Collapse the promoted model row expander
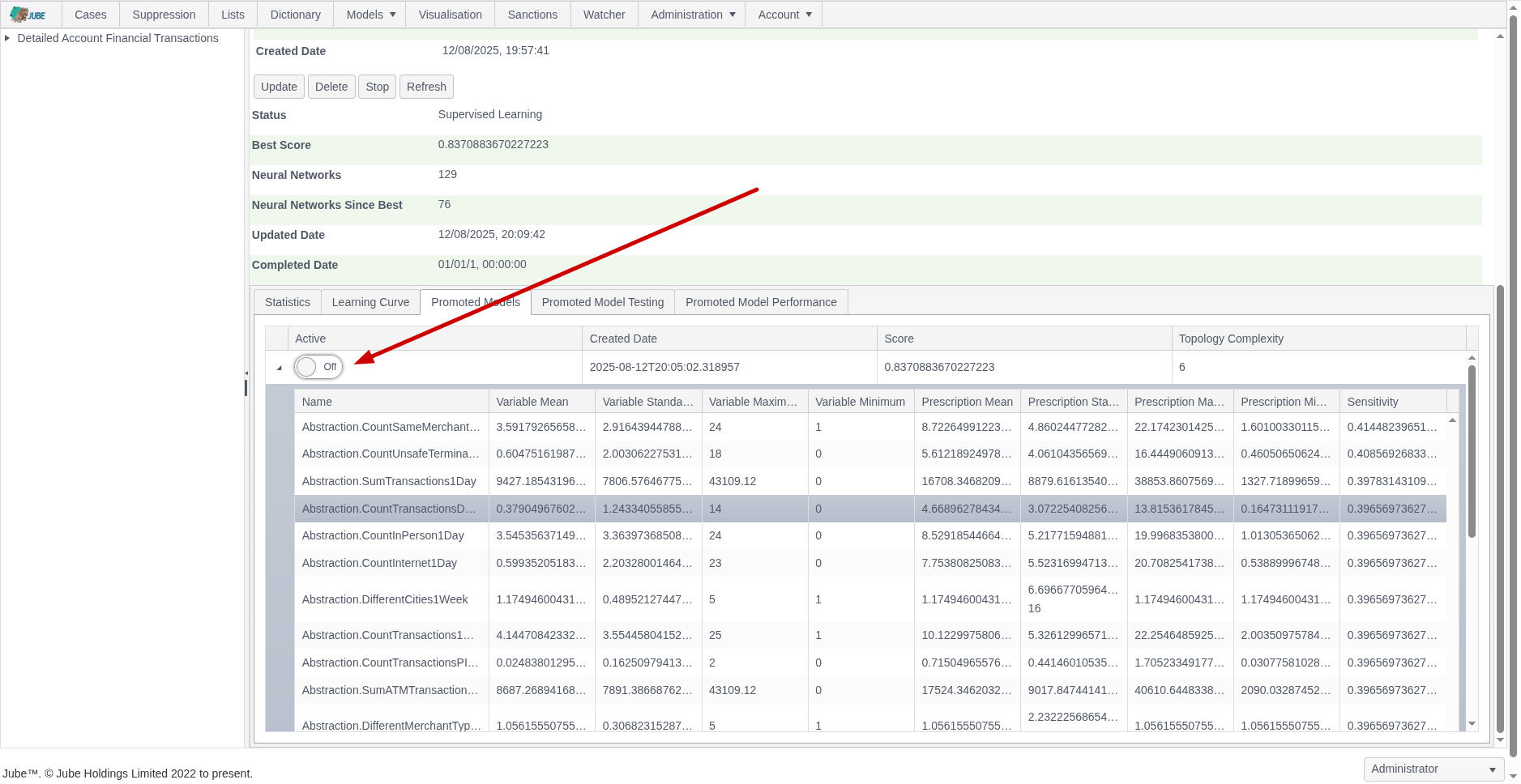The image size is (1521, 784). (x=279, y=368)
